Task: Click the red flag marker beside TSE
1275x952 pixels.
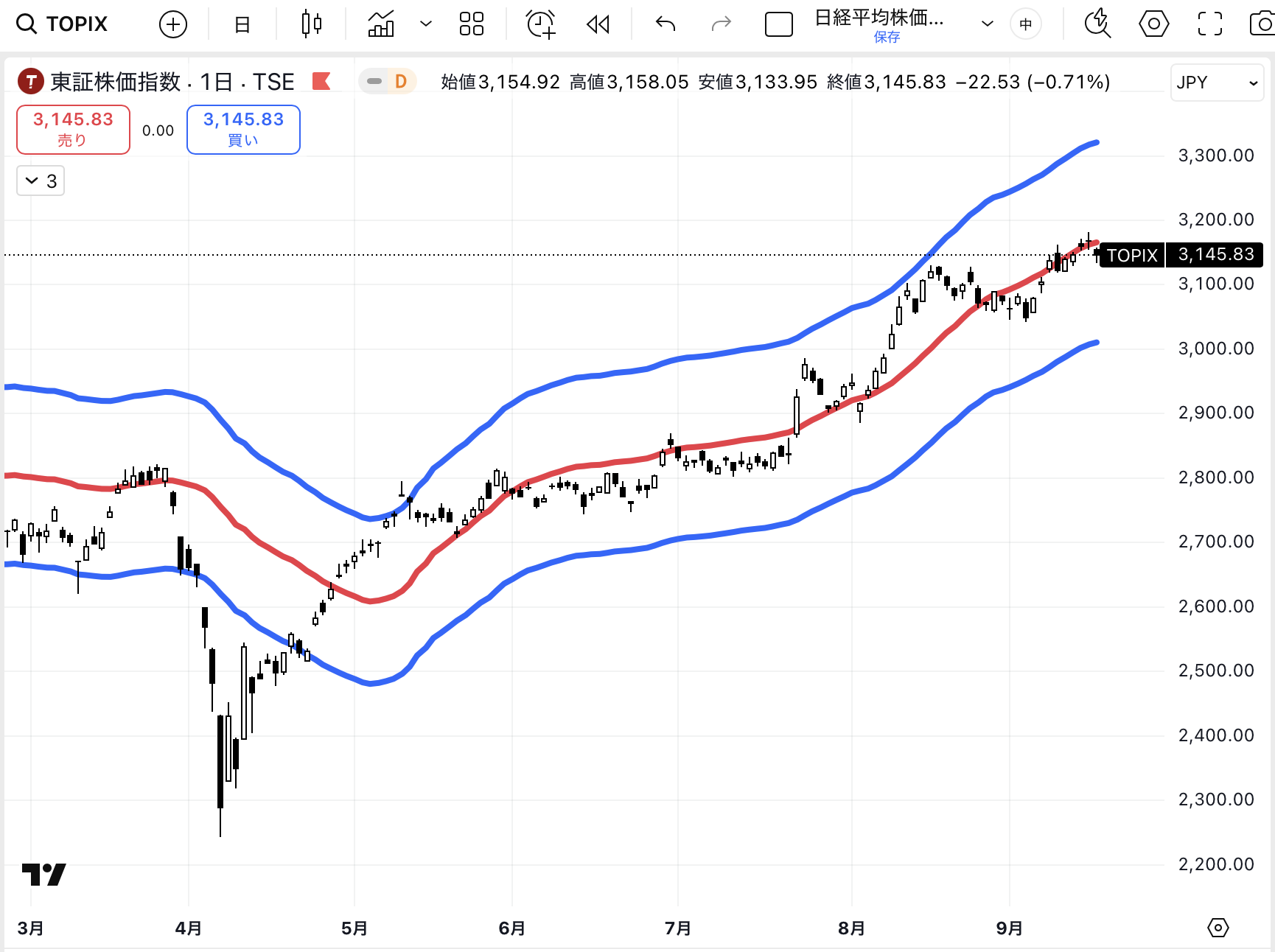Action: pos(321,80)
